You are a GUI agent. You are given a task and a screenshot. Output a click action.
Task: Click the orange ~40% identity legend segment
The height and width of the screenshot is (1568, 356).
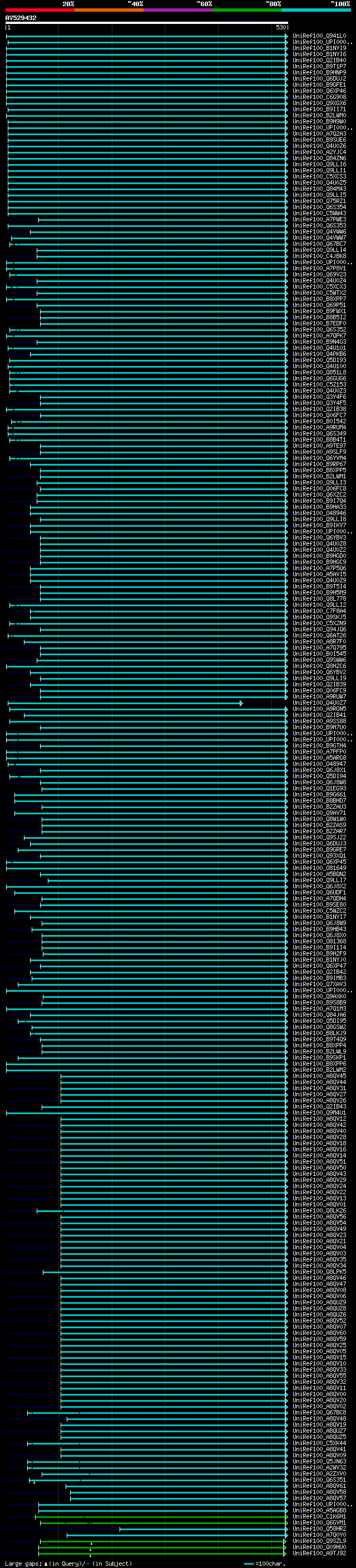click(x=109, y=10)
